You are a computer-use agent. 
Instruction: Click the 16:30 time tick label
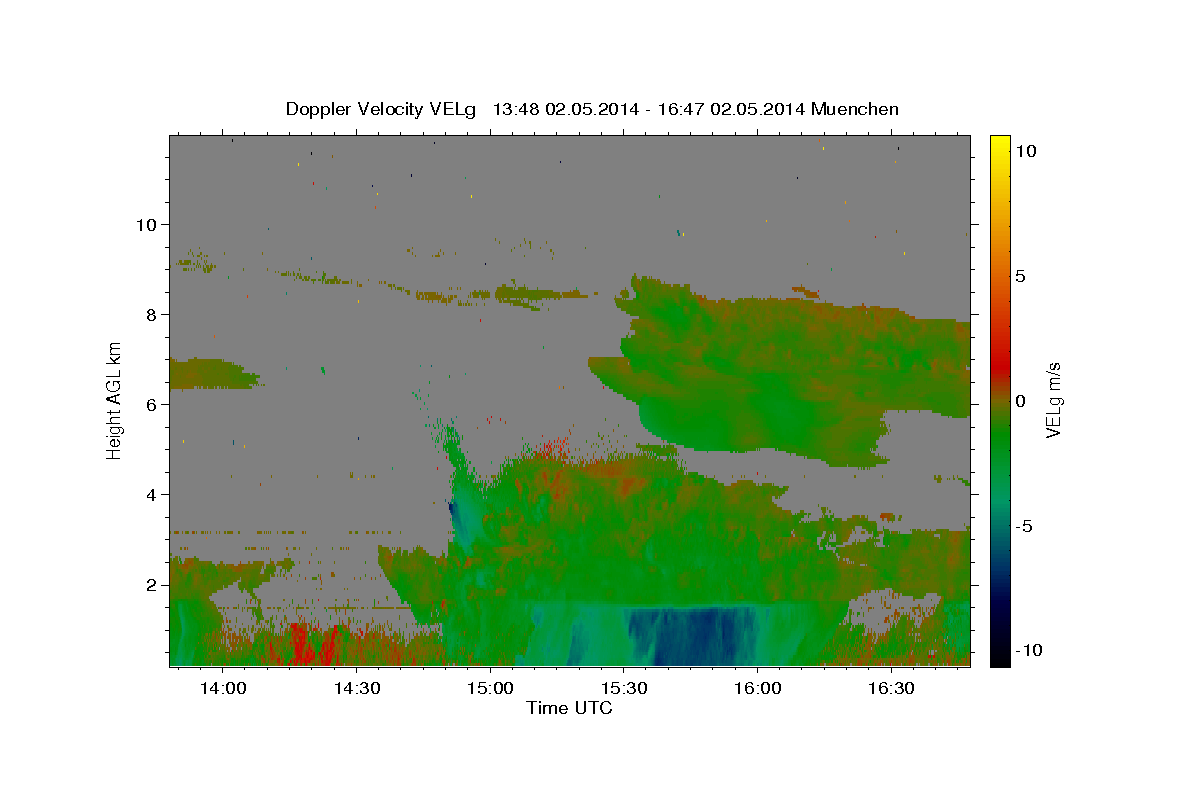[891, 689]
